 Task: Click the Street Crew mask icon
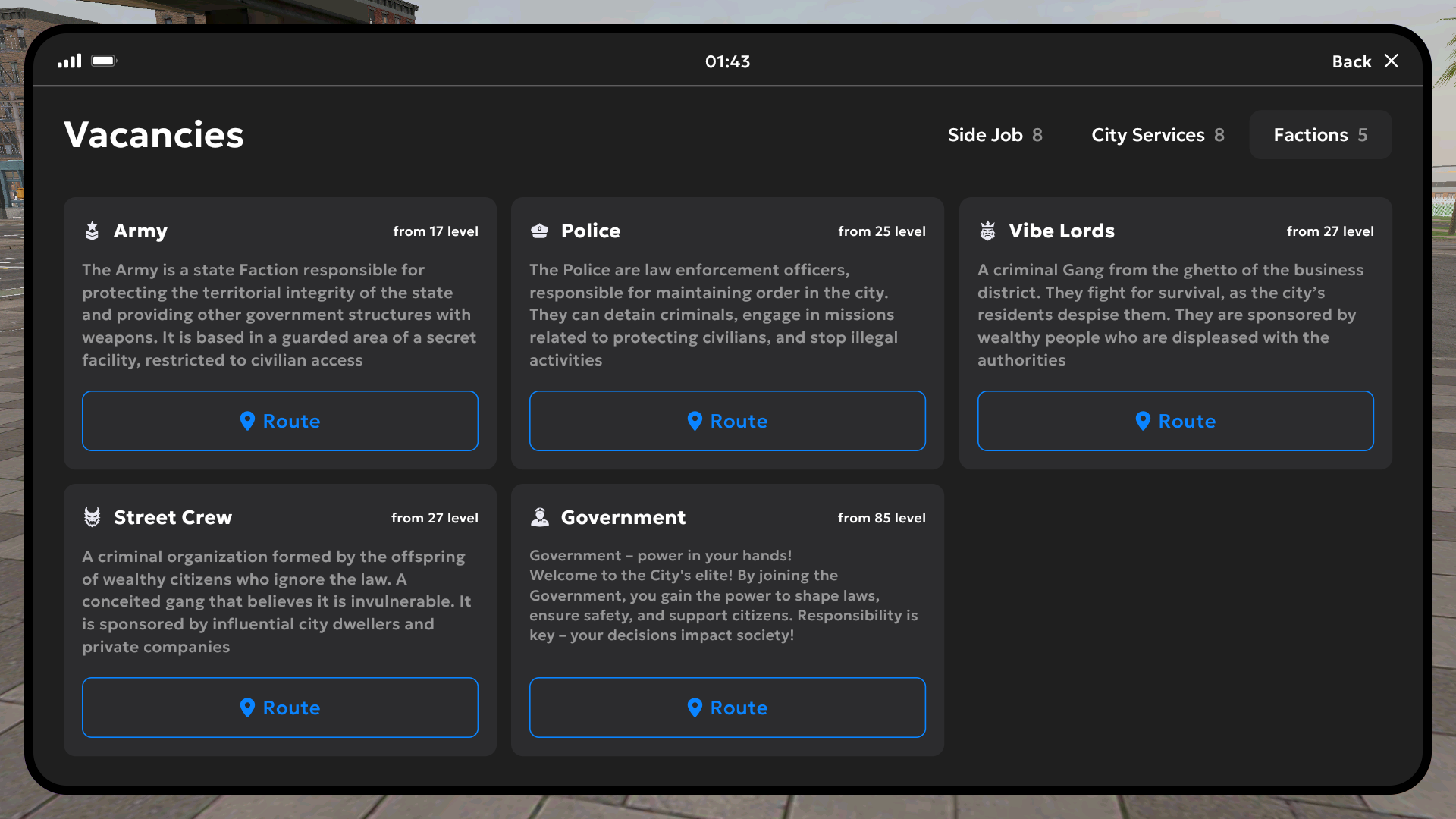(x=92, y=517)
